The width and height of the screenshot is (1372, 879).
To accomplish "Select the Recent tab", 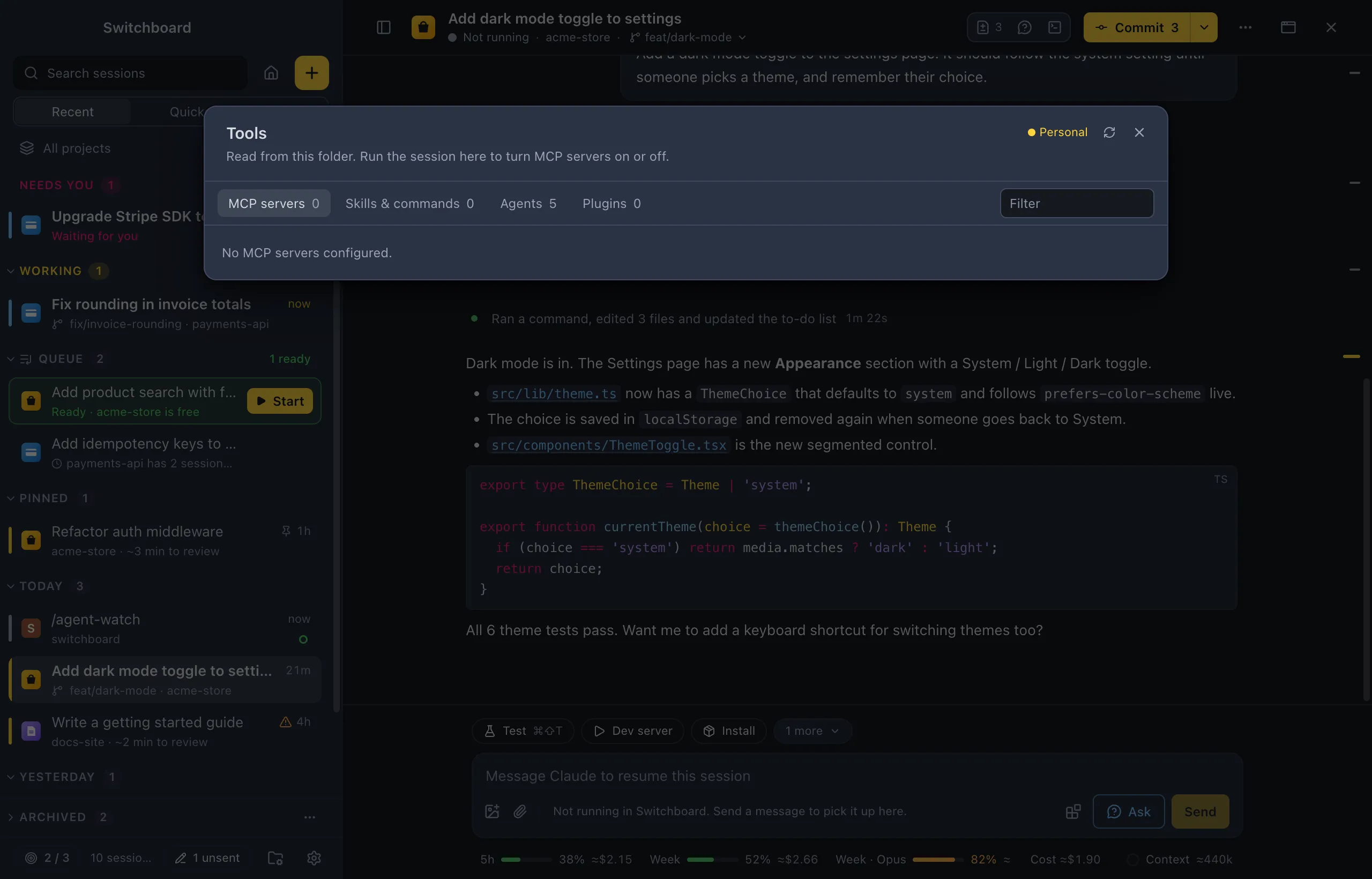I will pos(72,112).
